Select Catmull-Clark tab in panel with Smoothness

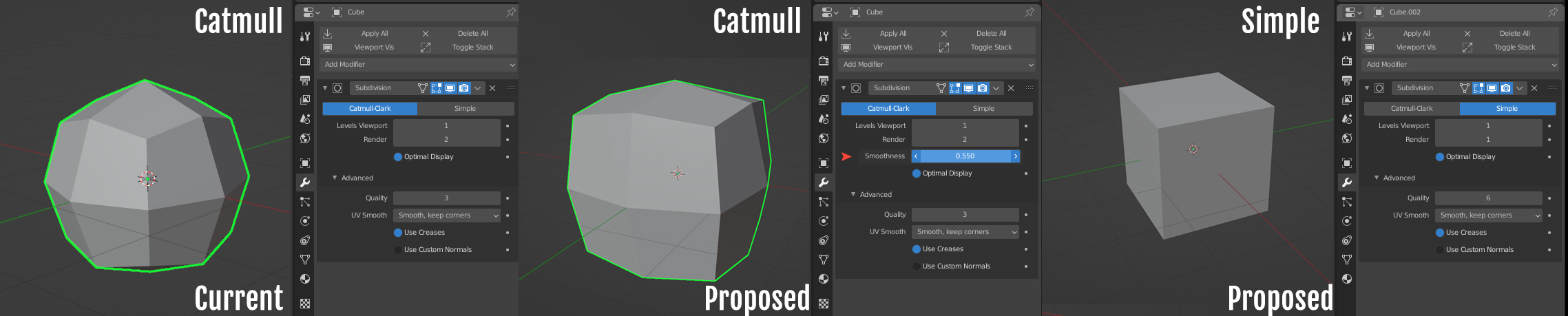(x=888, y=109)
